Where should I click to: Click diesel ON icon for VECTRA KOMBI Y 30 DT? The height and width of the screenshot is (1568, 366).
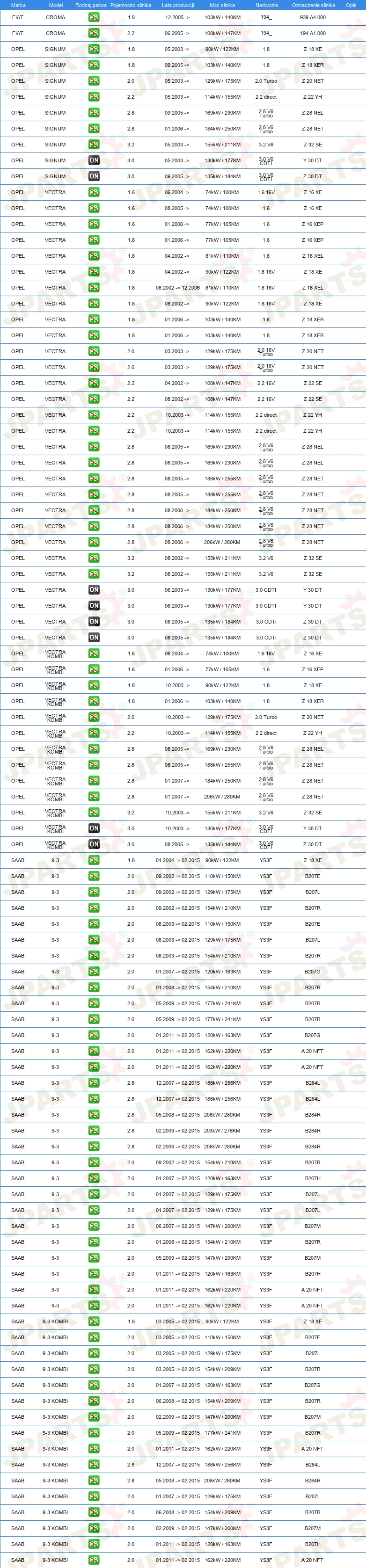point(94,828)
